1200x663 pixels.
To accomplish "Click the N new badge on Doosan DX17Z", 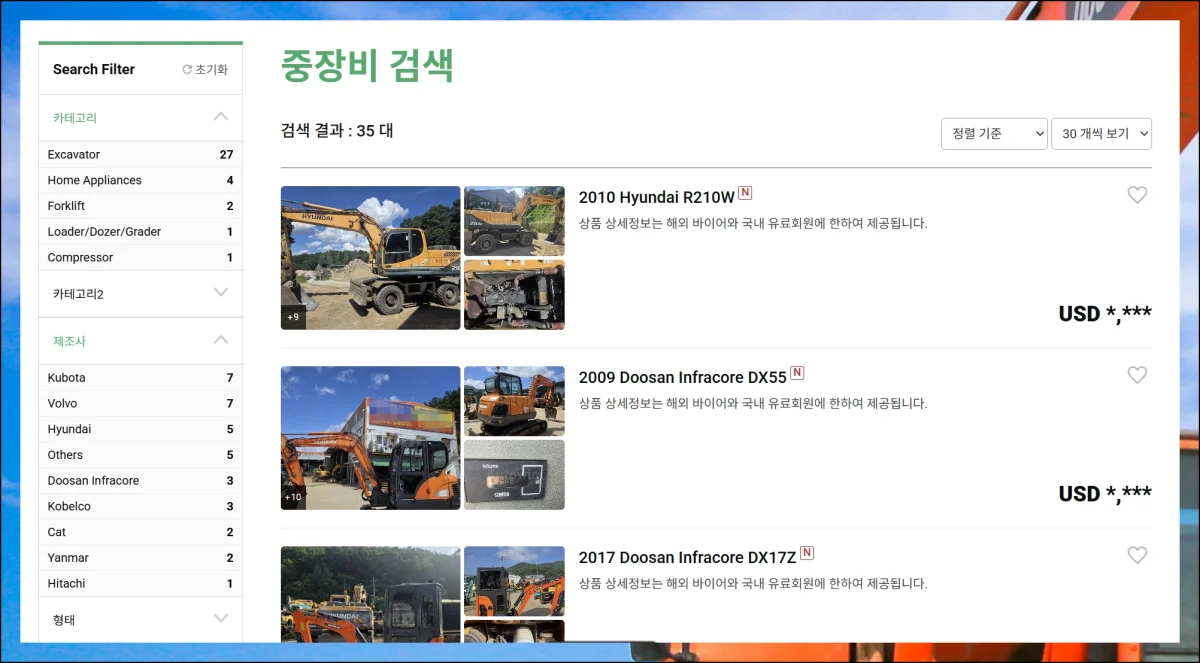I will 807,553.
